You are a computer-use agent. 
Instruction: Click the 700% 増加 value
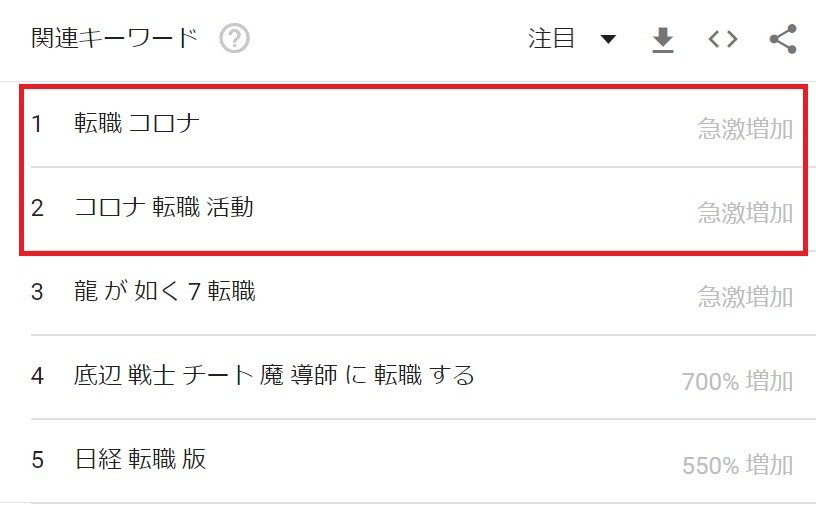pos(737,381)
